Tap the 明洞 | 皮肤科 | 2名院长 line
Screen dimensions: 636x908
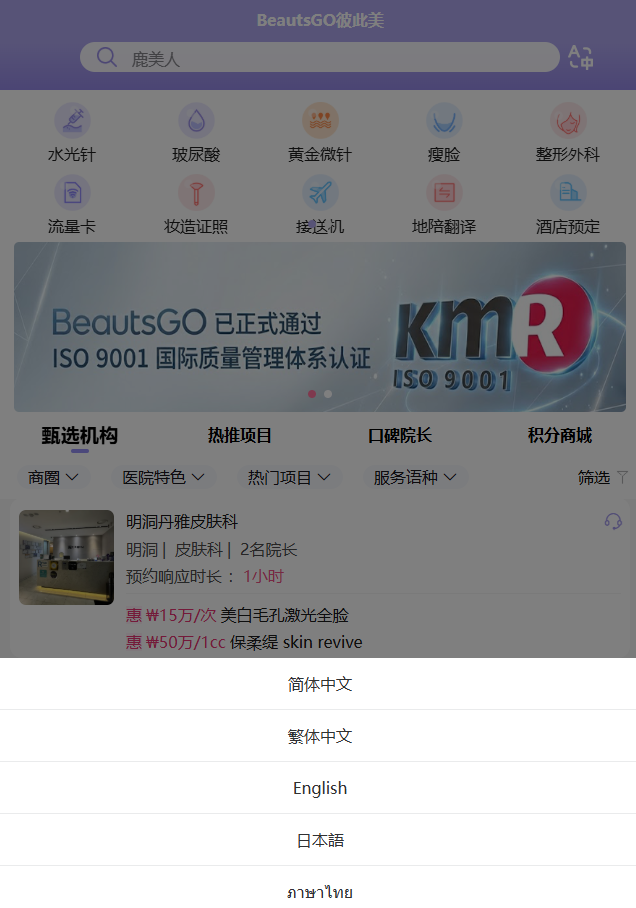click(x=211, y=550)
